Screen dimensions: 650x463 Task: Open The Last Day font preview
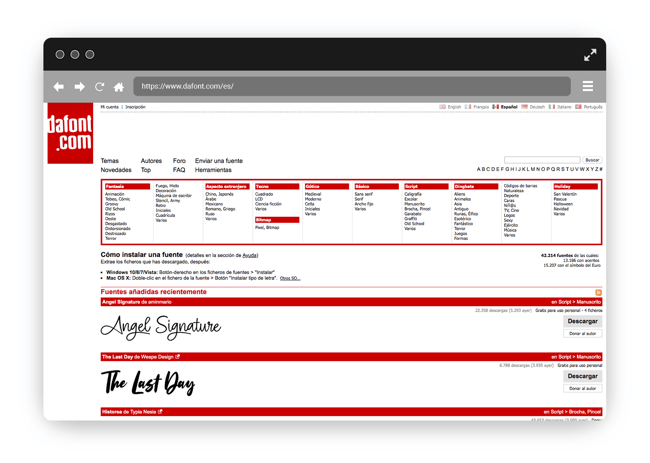[148, 383]
